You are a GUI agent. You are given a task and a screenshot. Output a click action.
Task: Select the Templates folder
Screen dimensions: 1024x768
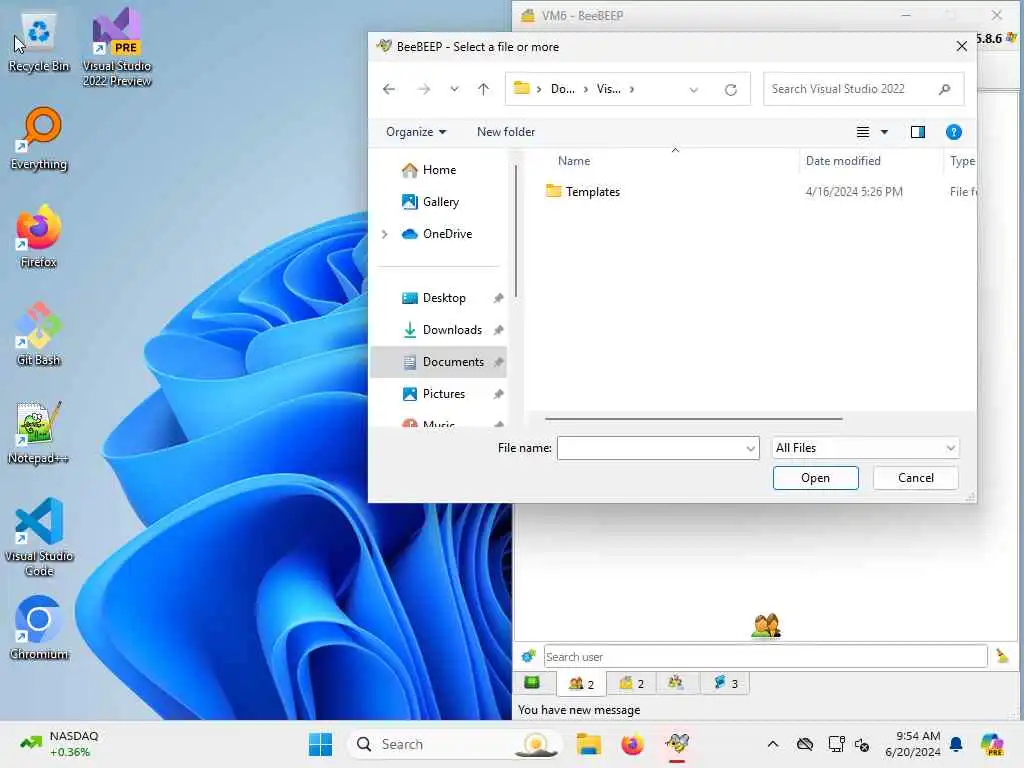pos(592,192)
